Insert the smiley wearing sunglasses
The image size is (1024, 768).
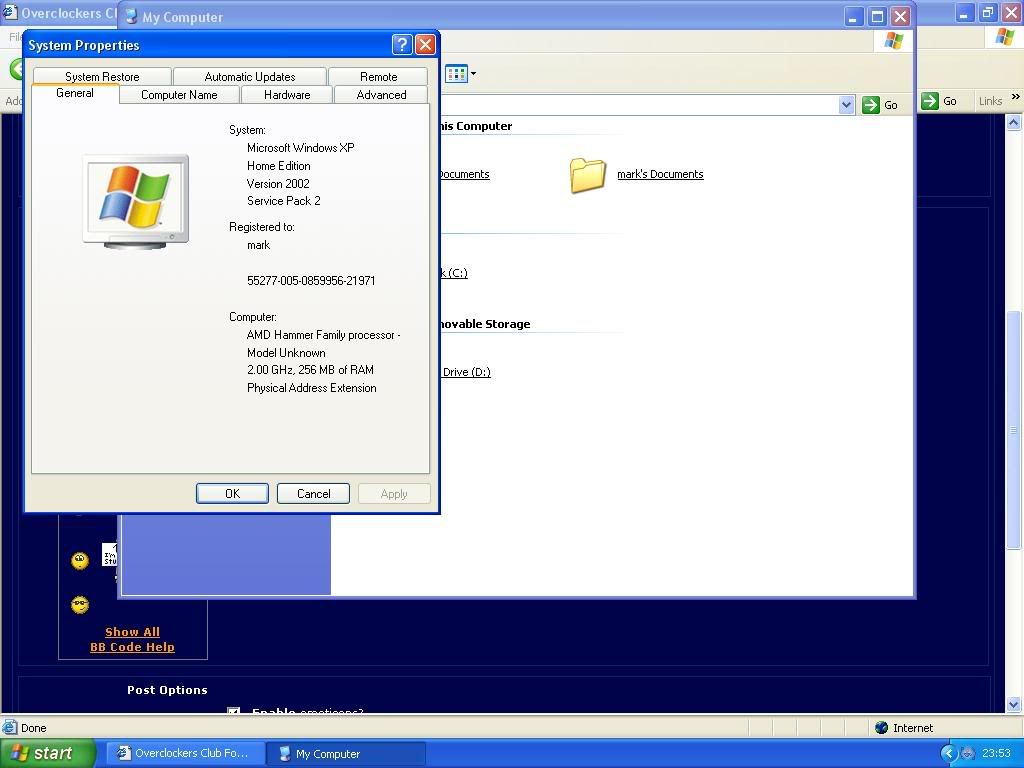80,605
